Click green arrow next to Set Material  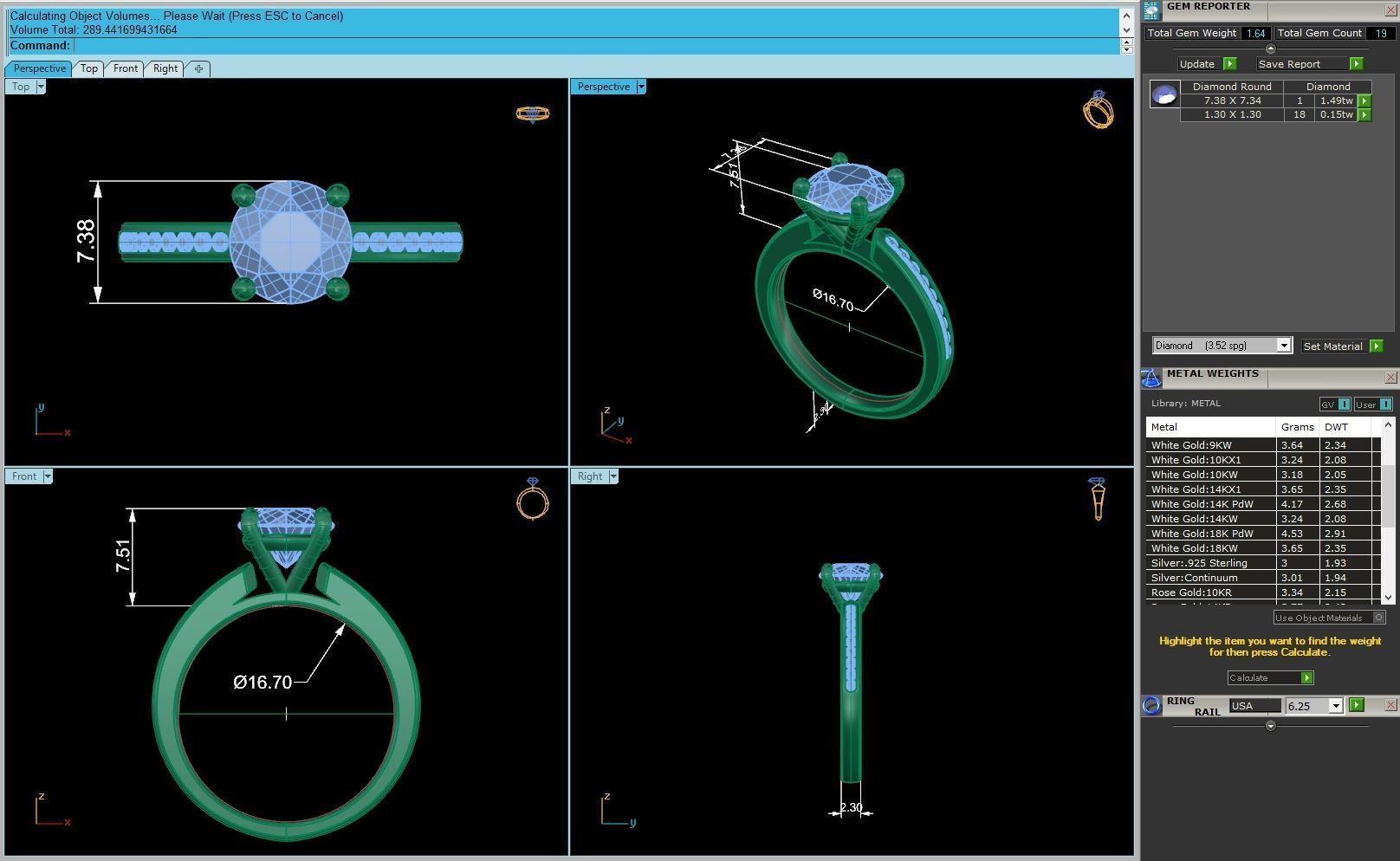coord(1377,346)
